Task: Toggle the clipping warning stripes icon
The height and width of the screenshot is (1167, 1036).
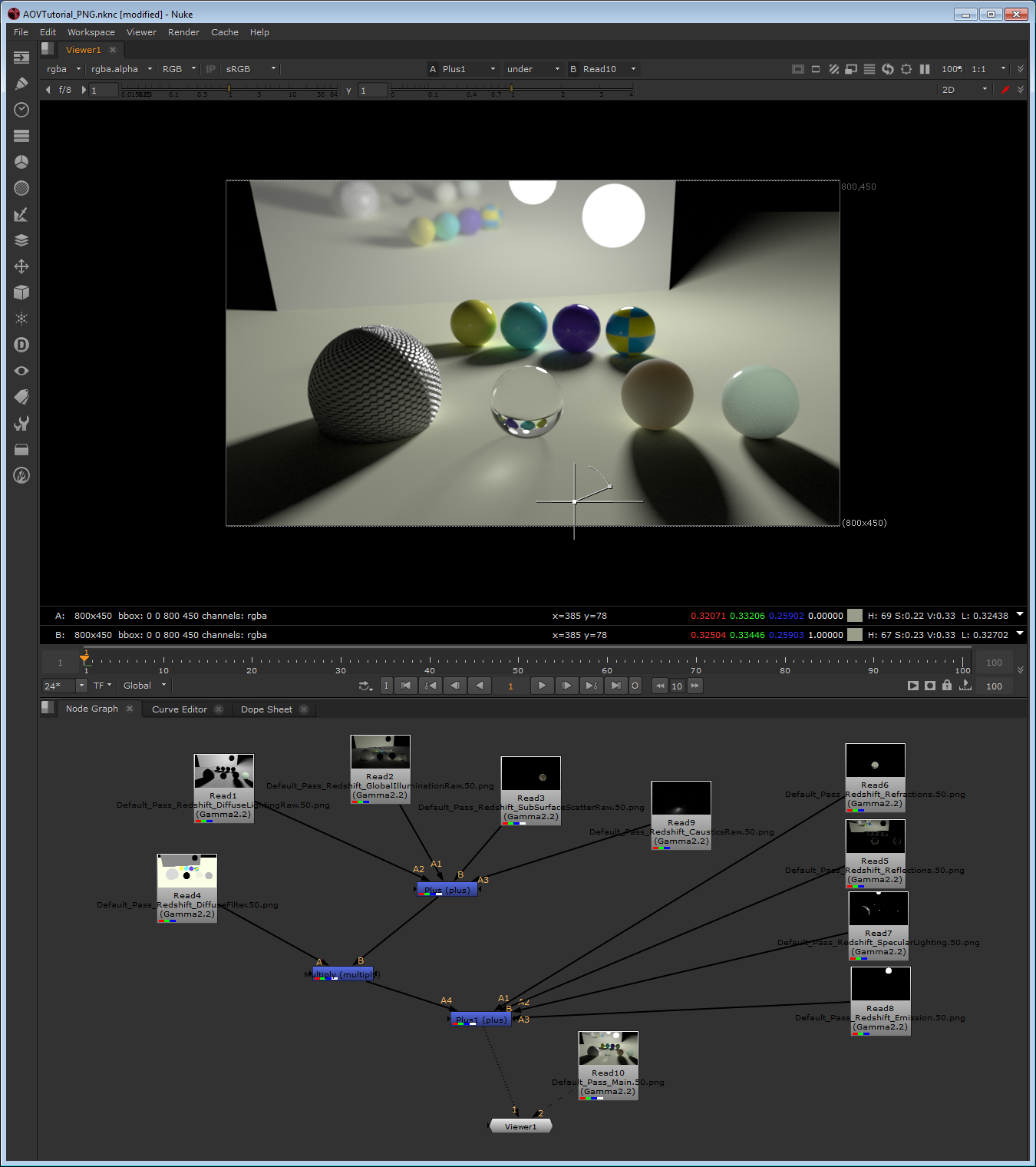Action: tap(833, 69)
